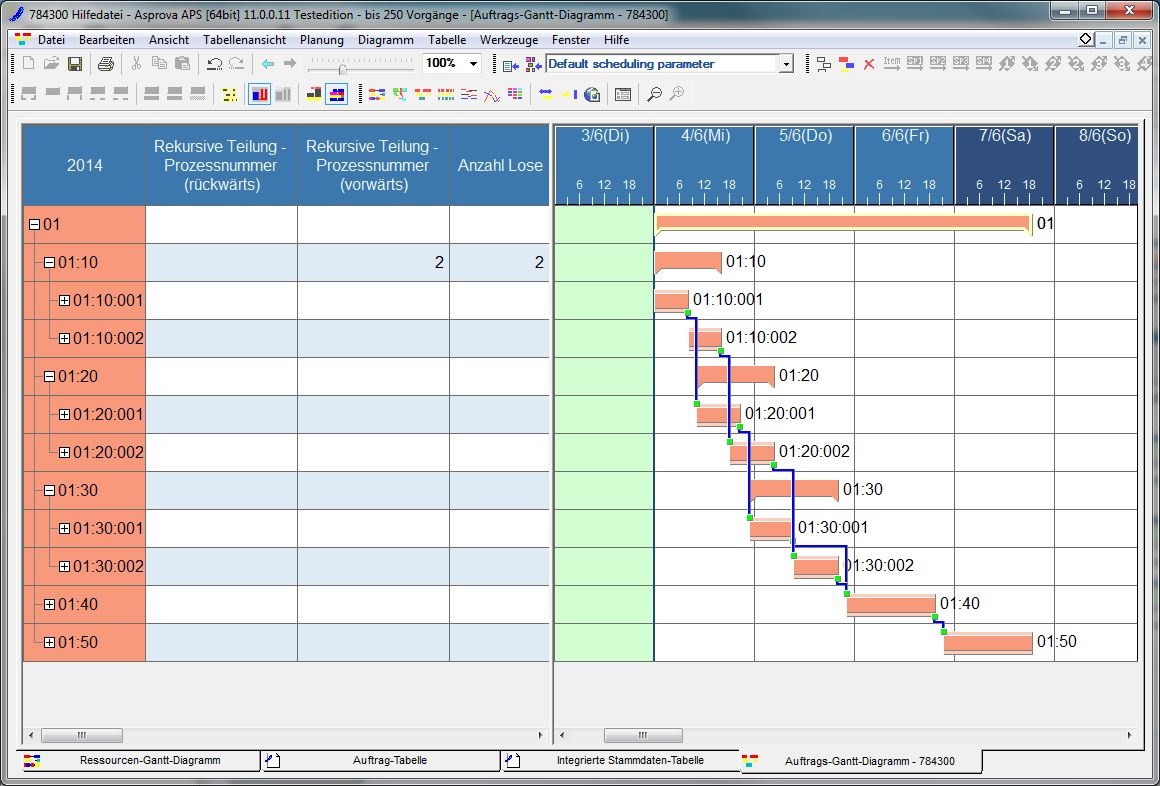Image resolution: width=1160 pixels, height=786 pixels.
Task: Open the Planung menu
Action: click(321, 40)
